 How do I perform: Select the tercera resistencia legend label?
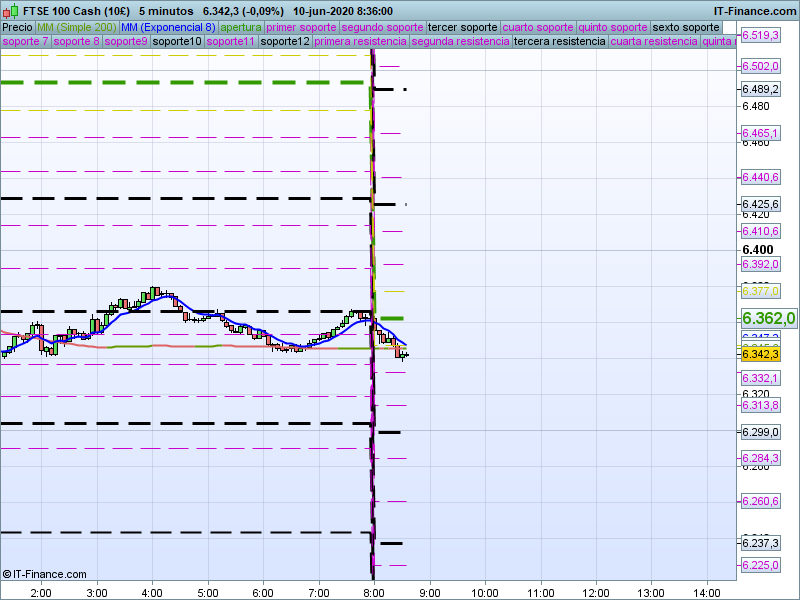[x=559, y=42]
